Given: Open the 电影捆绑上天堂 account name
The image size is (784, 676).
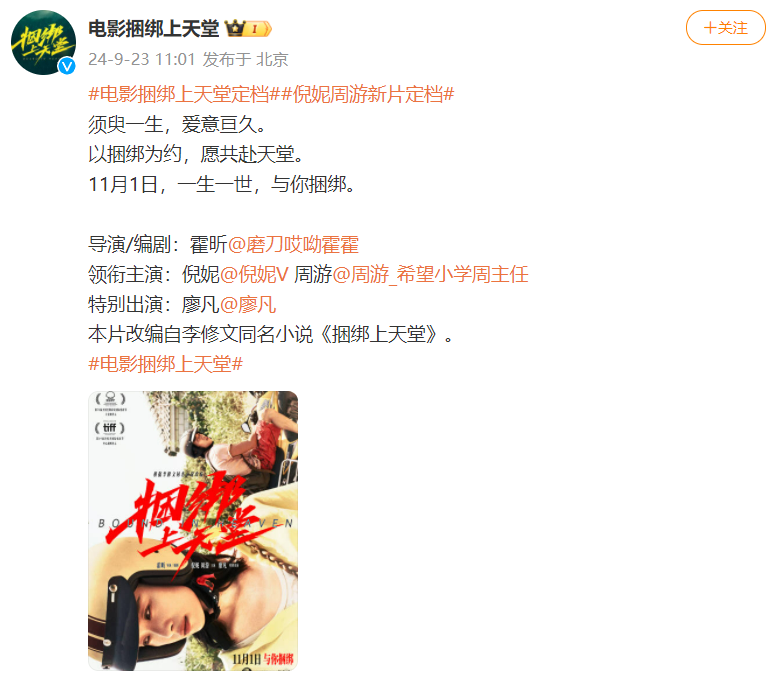Looking at the screenshot, I should pyautogui.click(x=154, y=28).
